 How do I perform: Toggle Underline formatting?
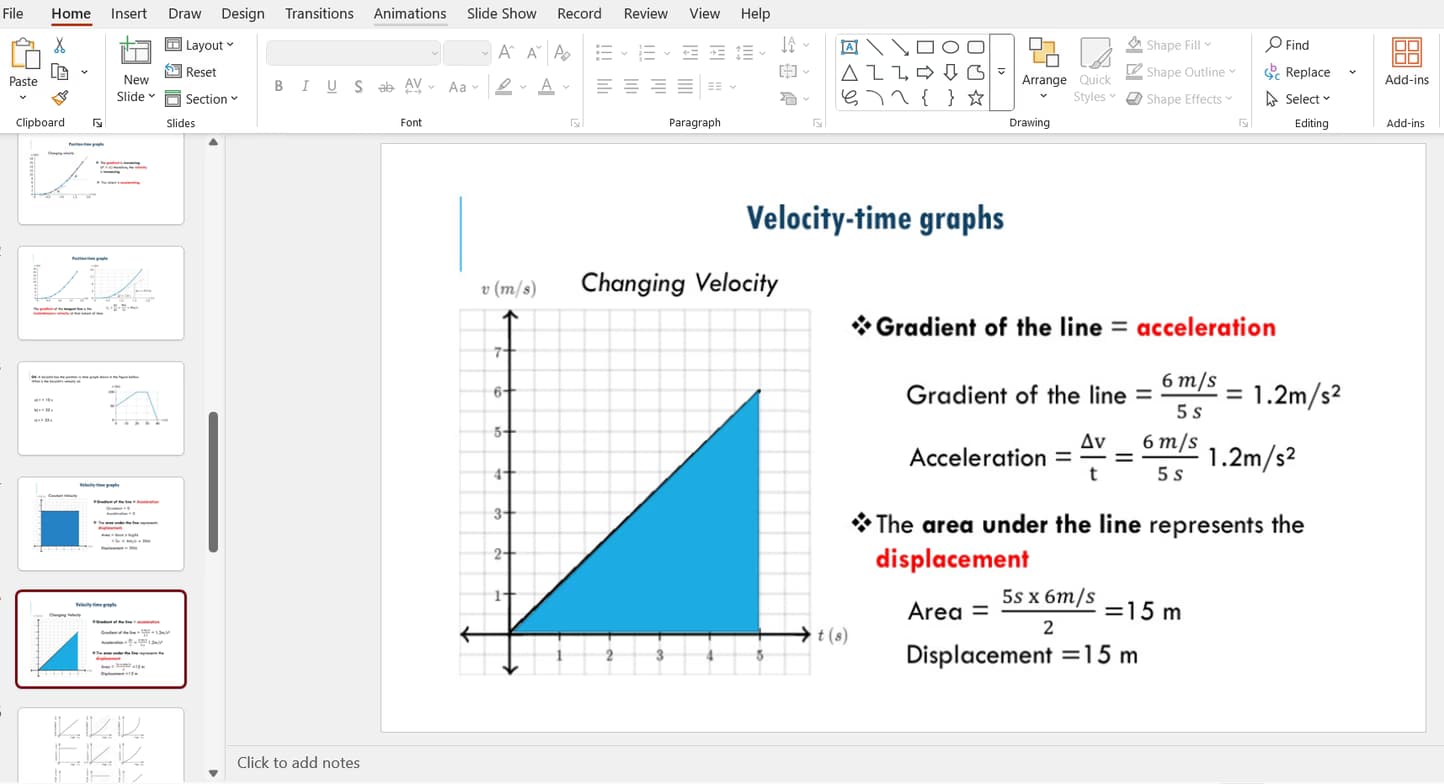331,86
